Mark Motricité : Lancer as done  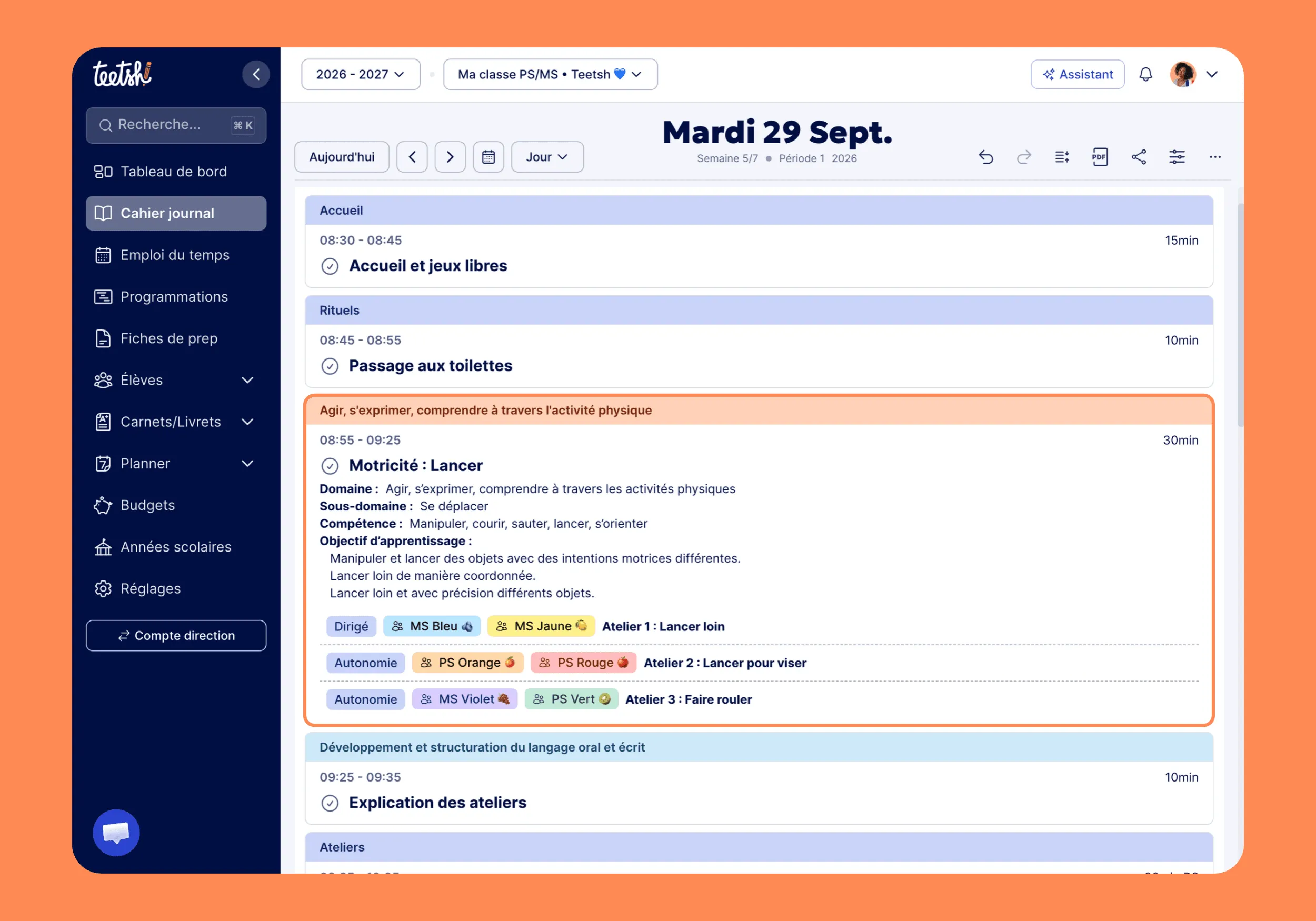coord(330,466)
